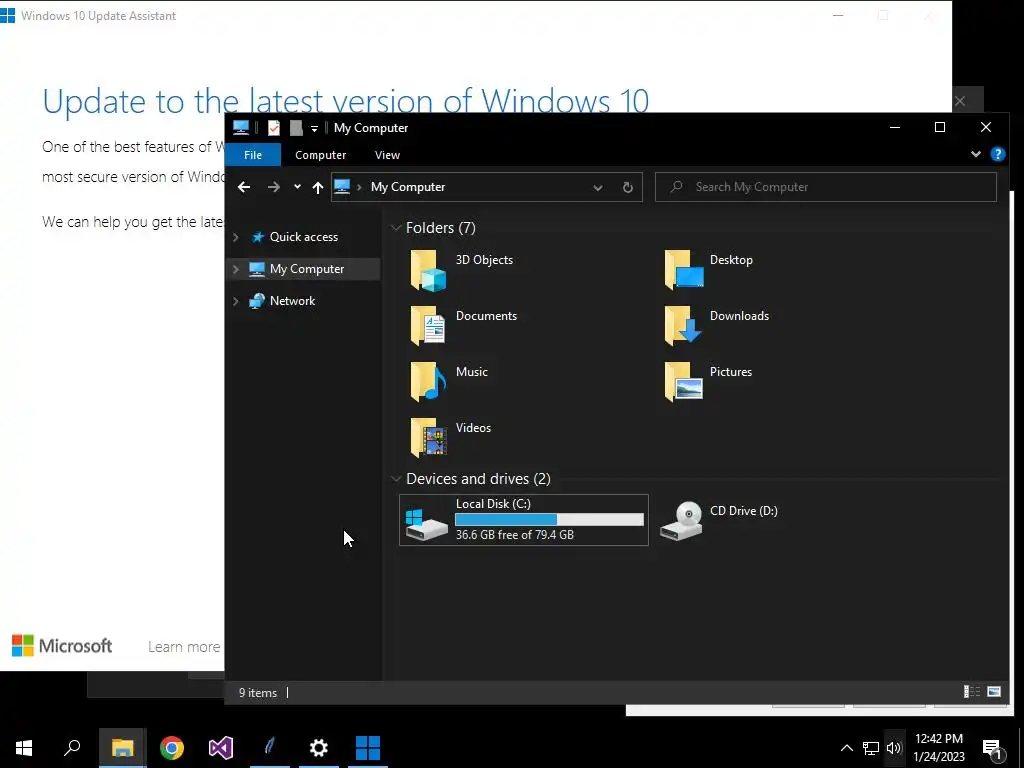
Task: Collapse the Devices and drives (2) group
Action: [395, 479]
